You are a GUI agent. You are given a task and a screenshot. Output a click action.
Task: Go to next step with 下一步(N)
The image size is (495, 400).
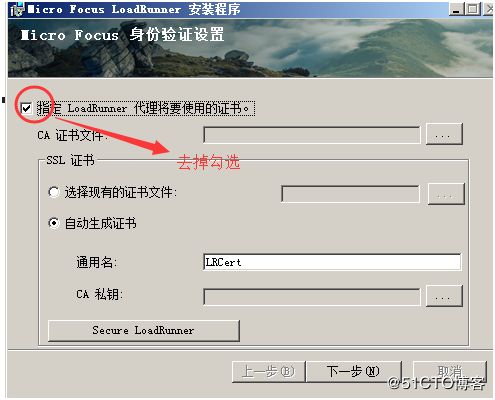[354, 371]
